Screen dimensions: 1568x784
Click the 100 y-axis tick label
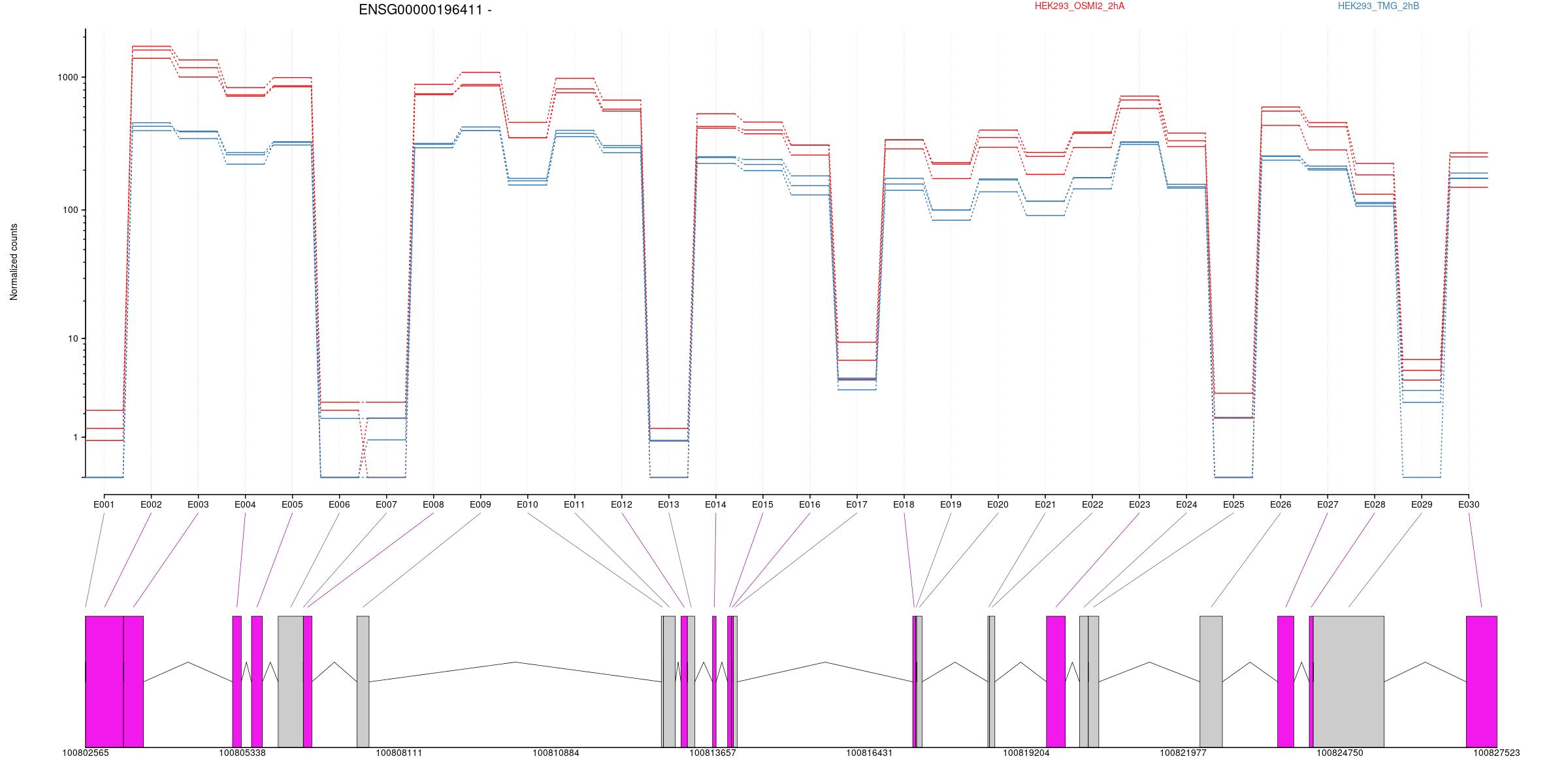pyautogui.click(x=71, y=210)
